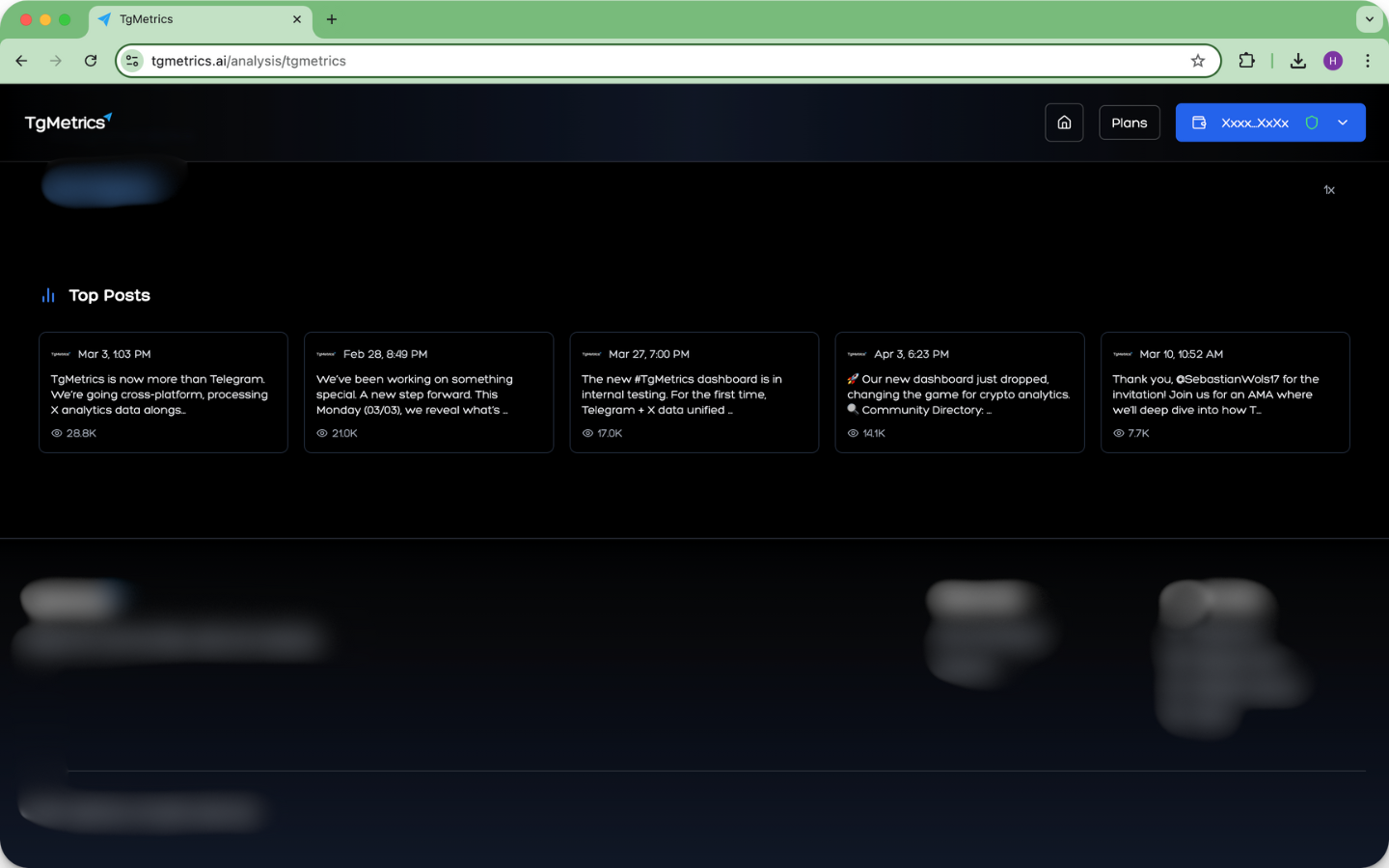Open the Plans page
1389x868 pixels.
coord(1129,122)
